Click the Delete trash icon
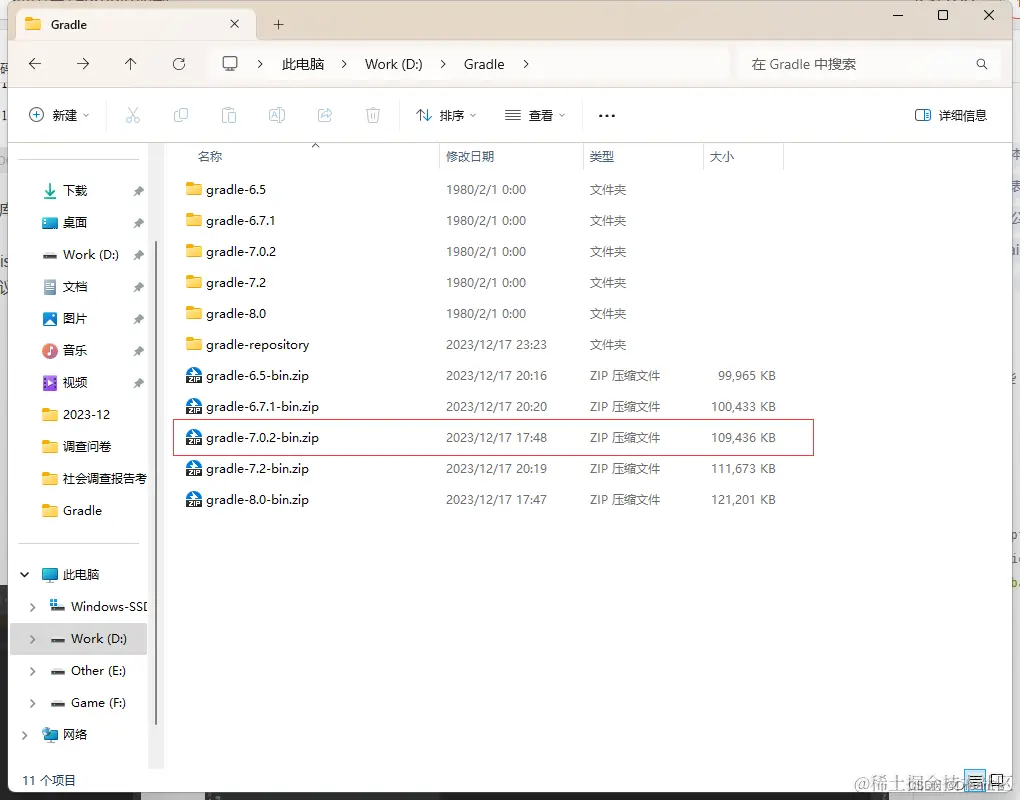1020x800 pixels. pos(373,115)
